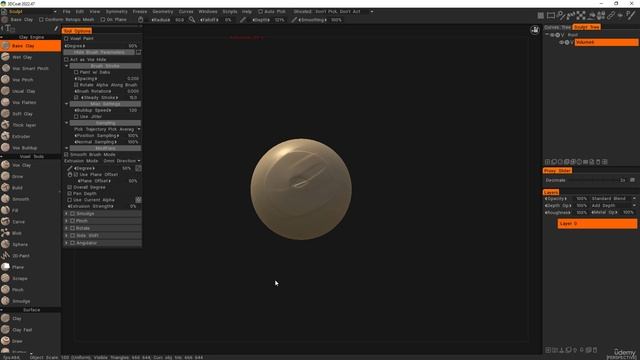Open the Symmetry menu
The height and width of the screenshot is (360, 640).
[x=116, y=12]
